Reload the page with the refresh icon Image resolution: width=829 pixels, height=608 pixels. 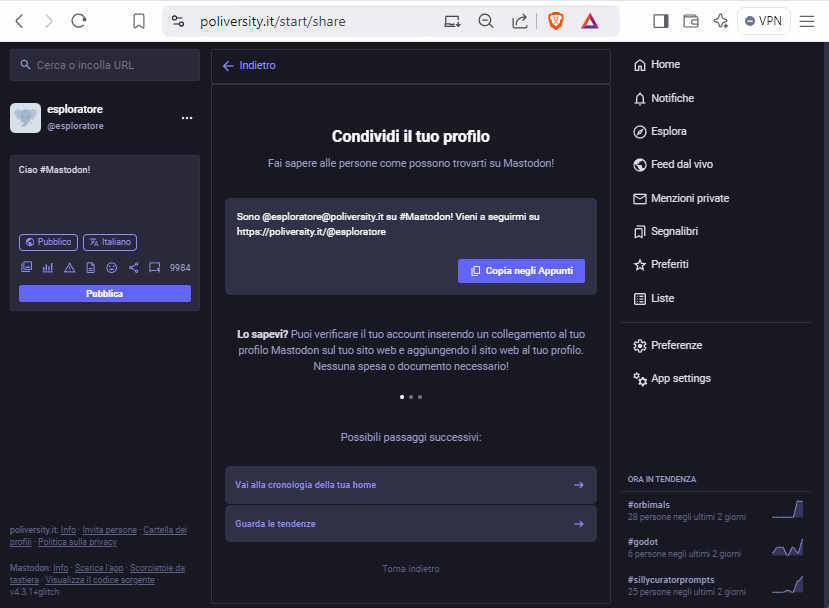79,21
